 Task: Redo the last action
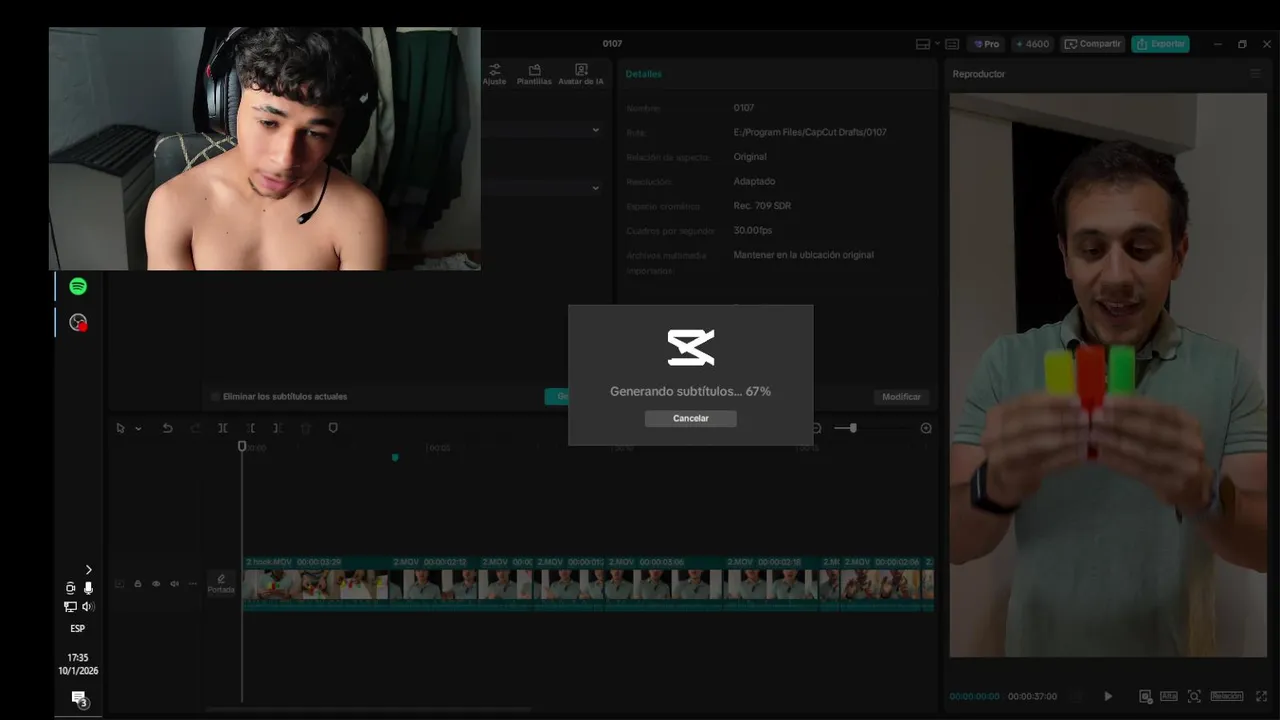195,428
